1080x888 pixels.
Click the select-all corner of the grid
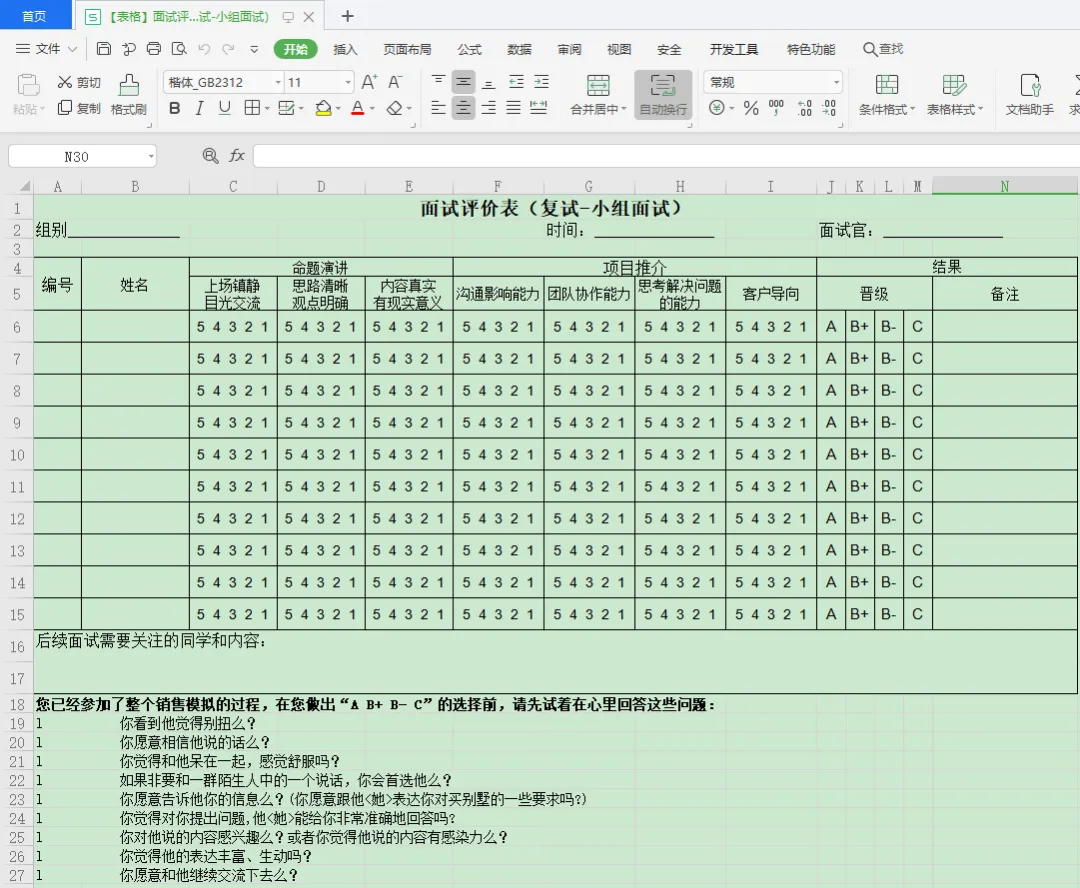pos(25,186)
